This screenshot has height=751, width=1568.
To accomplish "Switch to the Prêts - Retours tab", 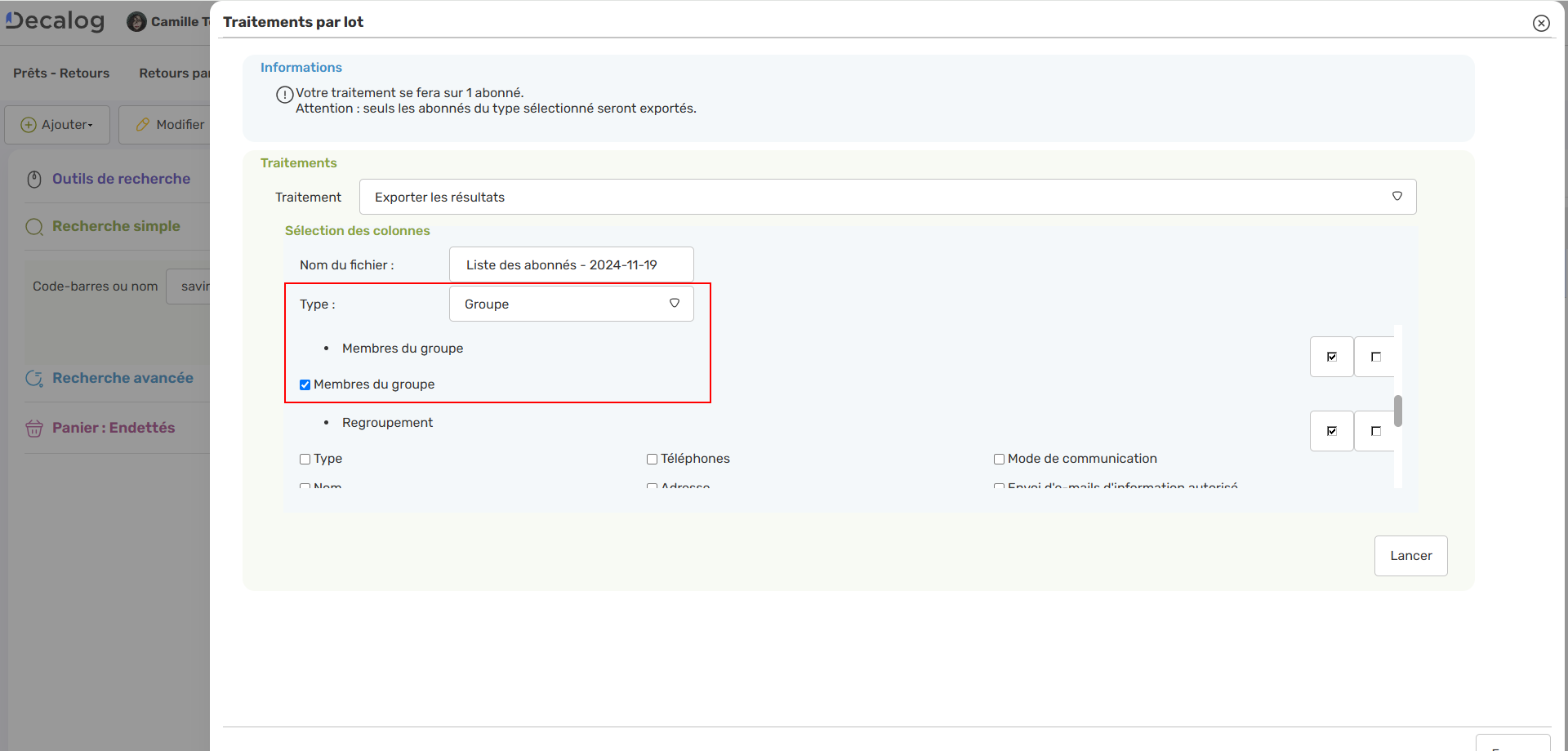I will (61, 73).
